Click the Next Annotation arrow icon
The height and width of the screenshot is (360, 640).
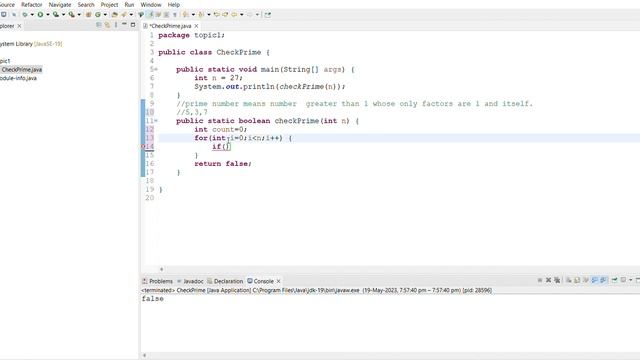pos(185,15)
